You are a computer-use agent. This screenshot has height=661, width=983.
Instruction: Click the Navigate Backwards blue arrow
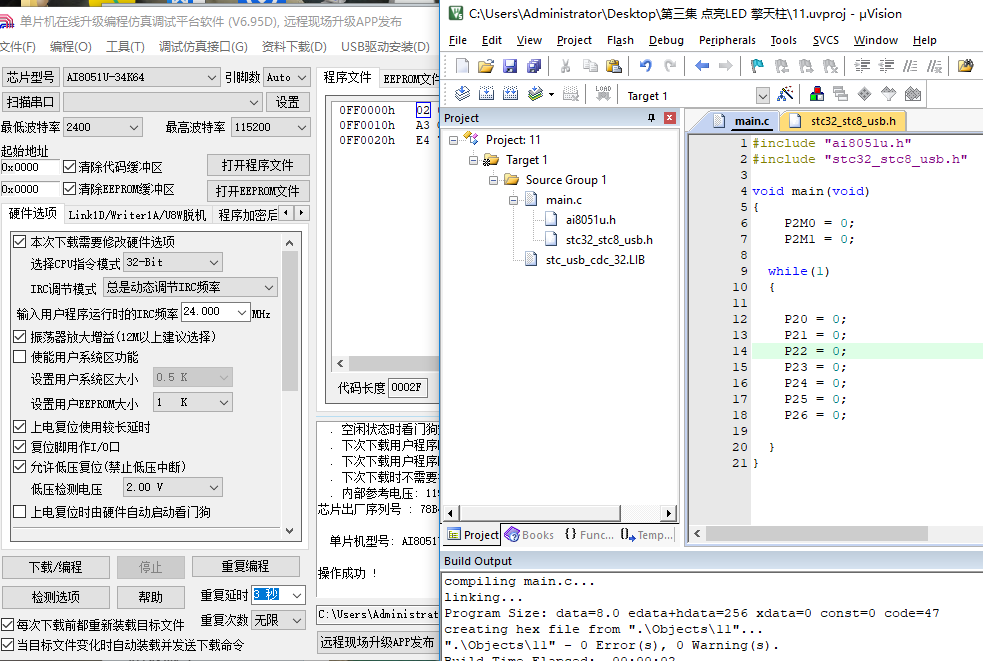[702, 66]
